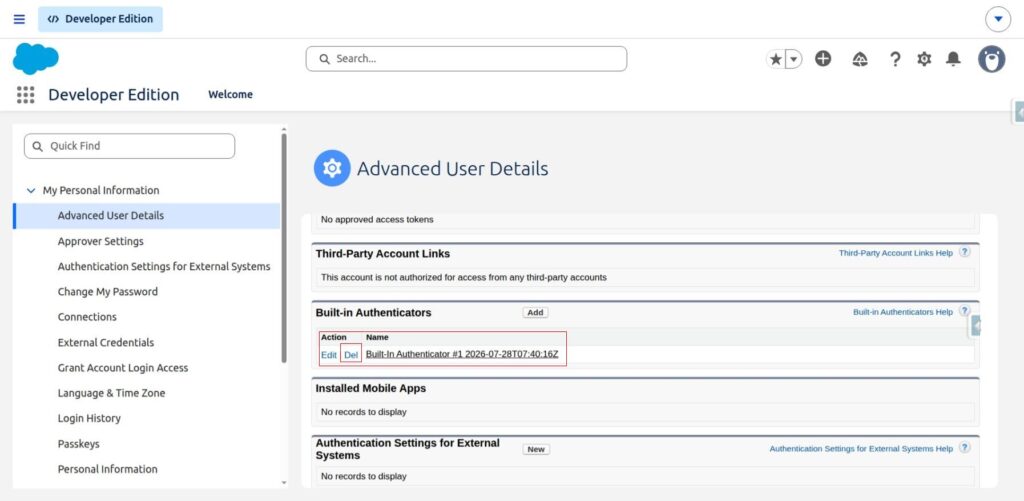The image size is (1024, 501).
Task: Click help icon beside Authentication Settings Help
Action: click(965, 447)
